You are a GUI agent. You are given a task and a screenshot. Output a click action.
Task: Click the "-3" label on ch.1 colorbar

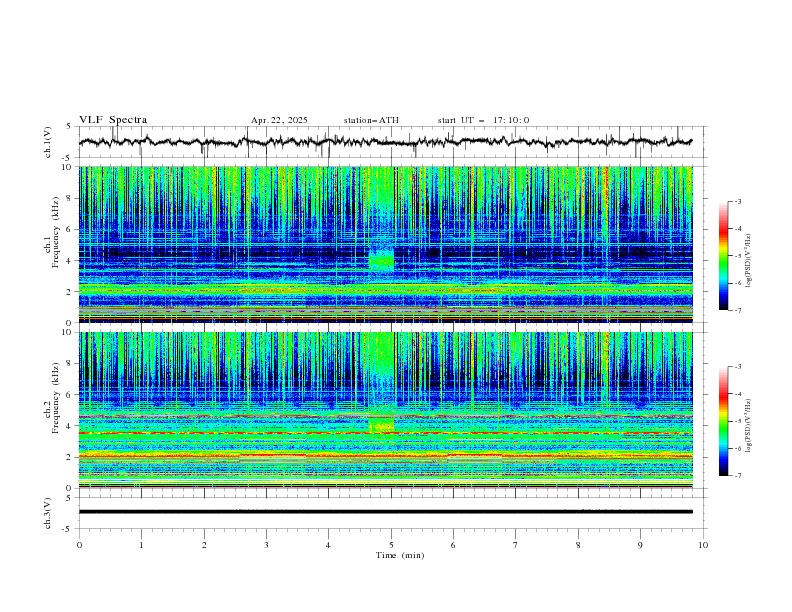(737, 201)
